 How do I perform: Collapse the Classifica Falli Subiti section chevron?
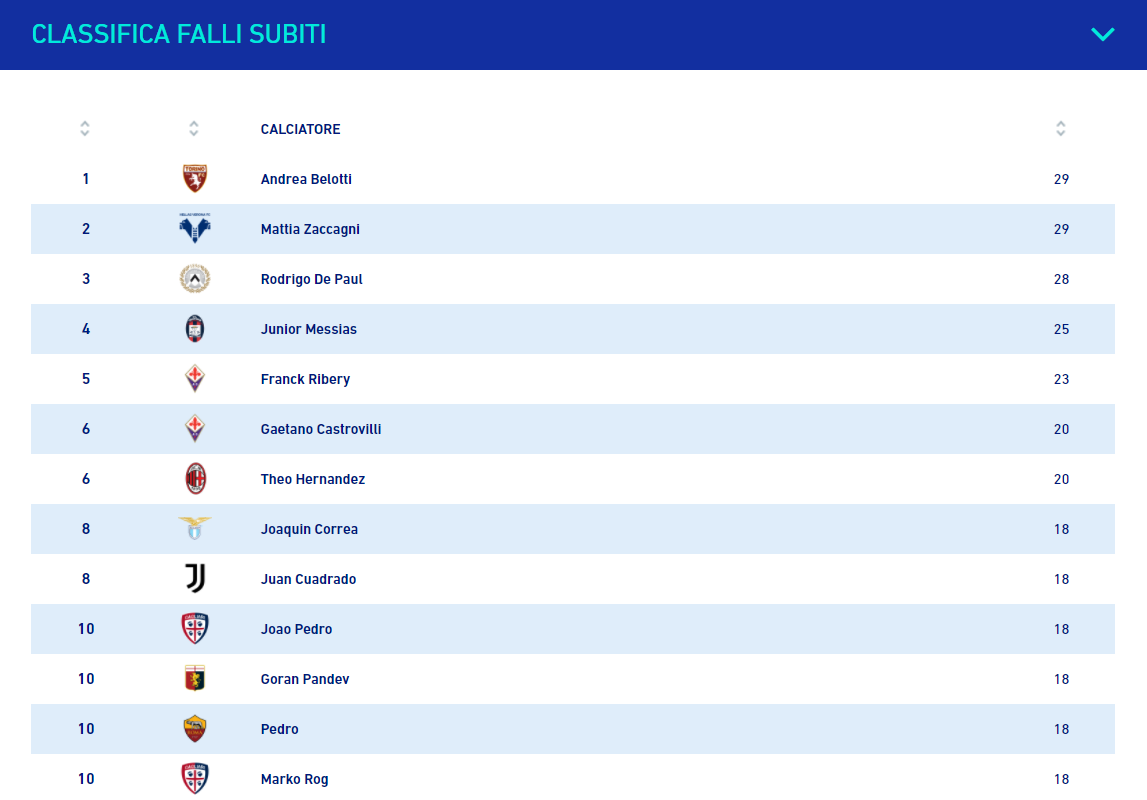(x=1102, y=34)
